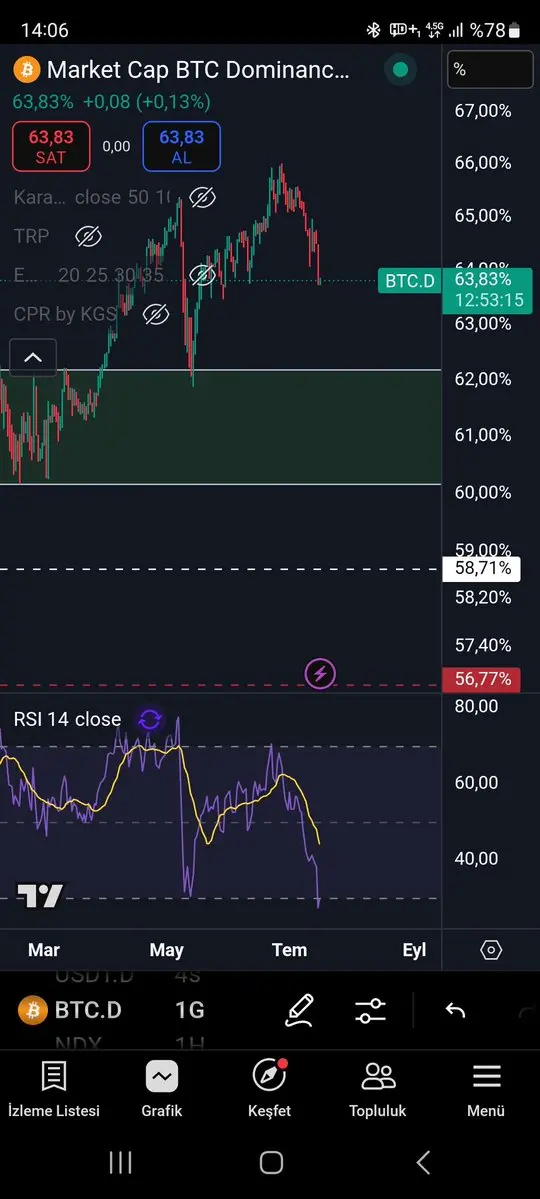540x1199 pixels.
Task: Switch to İzleme Listesi tab
Action: coord(54,1089)
